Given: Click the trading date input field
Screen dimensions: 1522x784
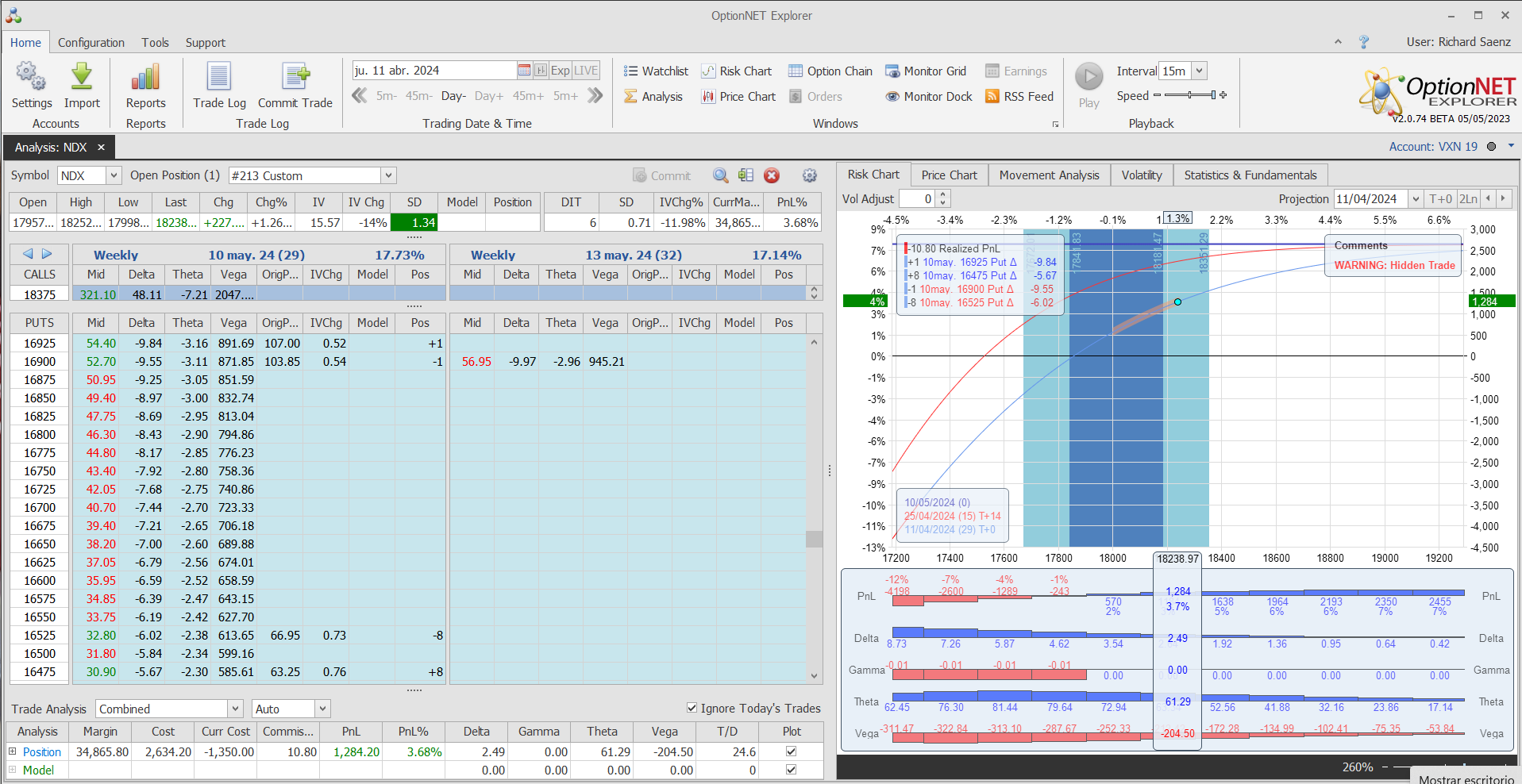Looking at the screenshot, I should coord(433,71).
